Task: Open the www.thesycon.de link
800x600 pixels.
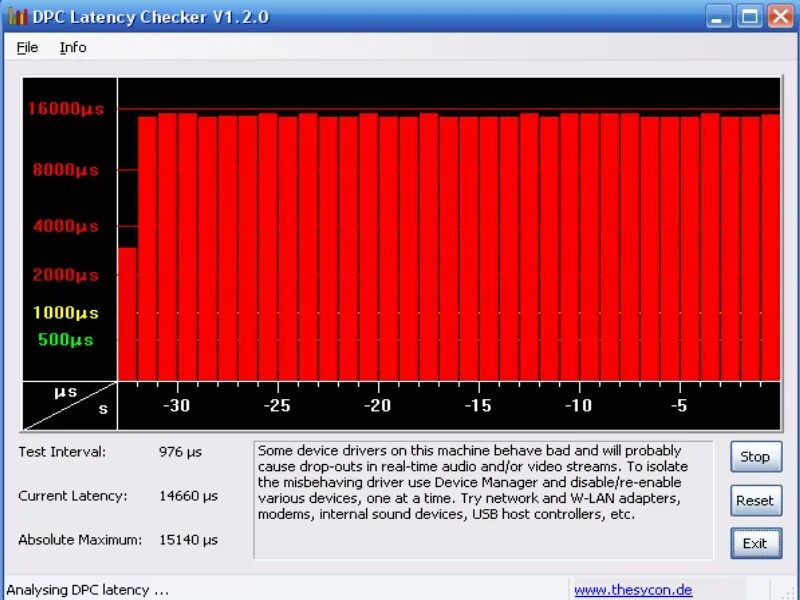Action: tap(633, 590)
